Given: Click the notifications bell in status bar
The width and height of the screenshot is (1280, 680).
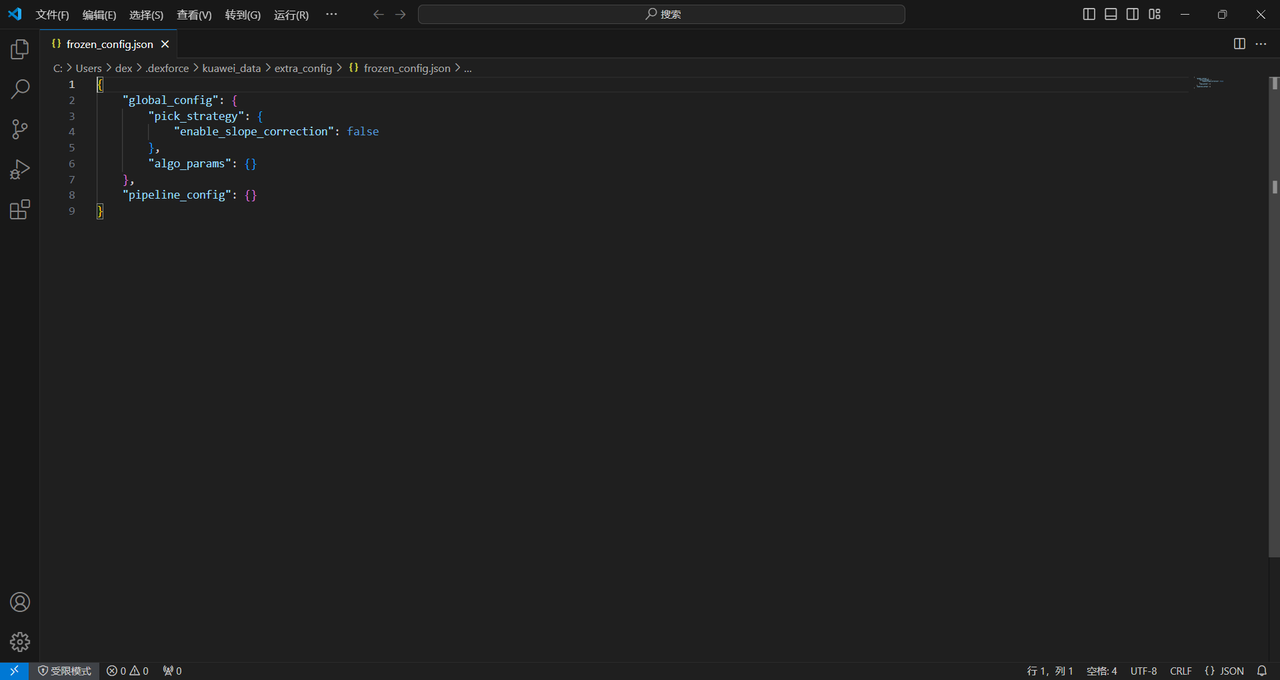Looking at the screenshot, I should coord(1262,671).
